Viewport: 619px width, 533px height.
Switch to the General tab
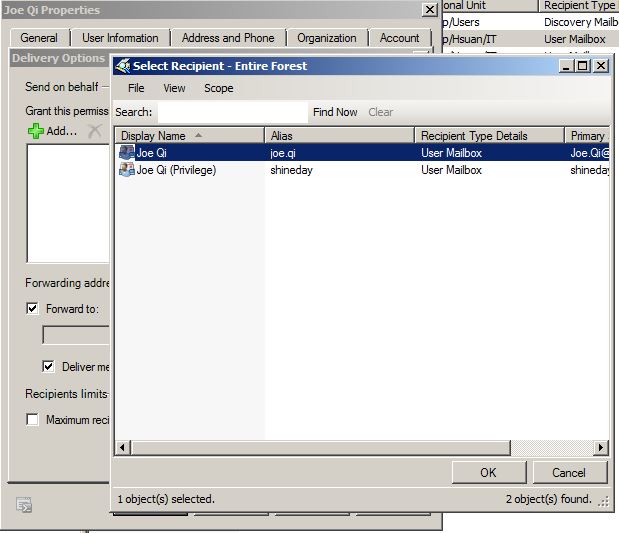tap(39, 38)
